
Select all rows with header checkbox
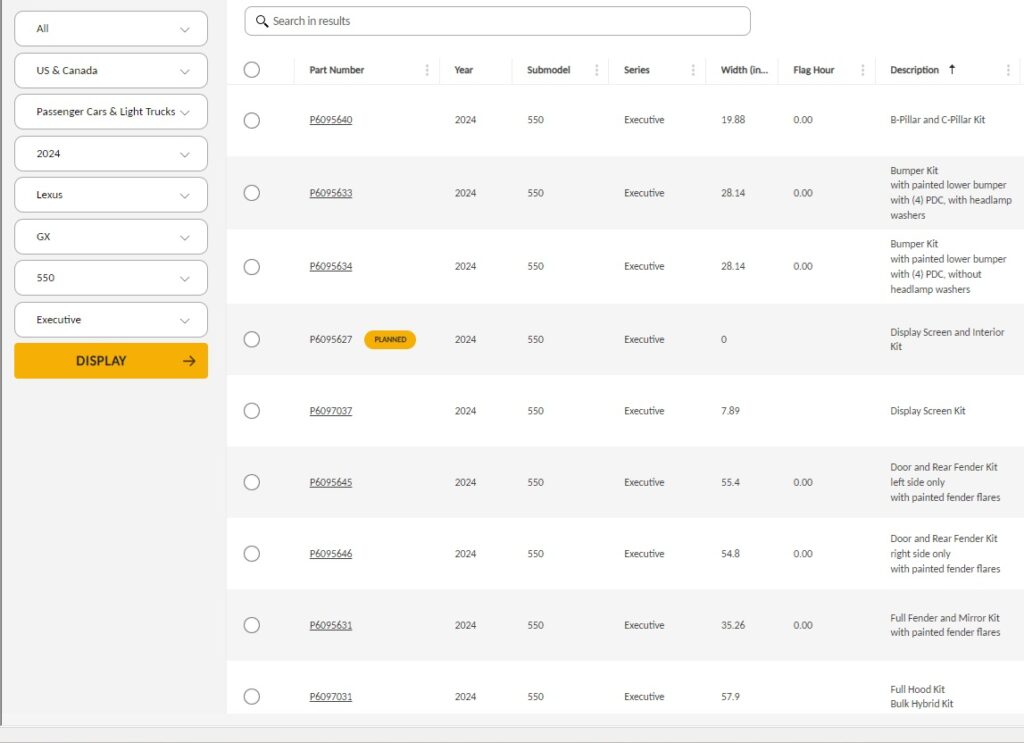[252, 70]
